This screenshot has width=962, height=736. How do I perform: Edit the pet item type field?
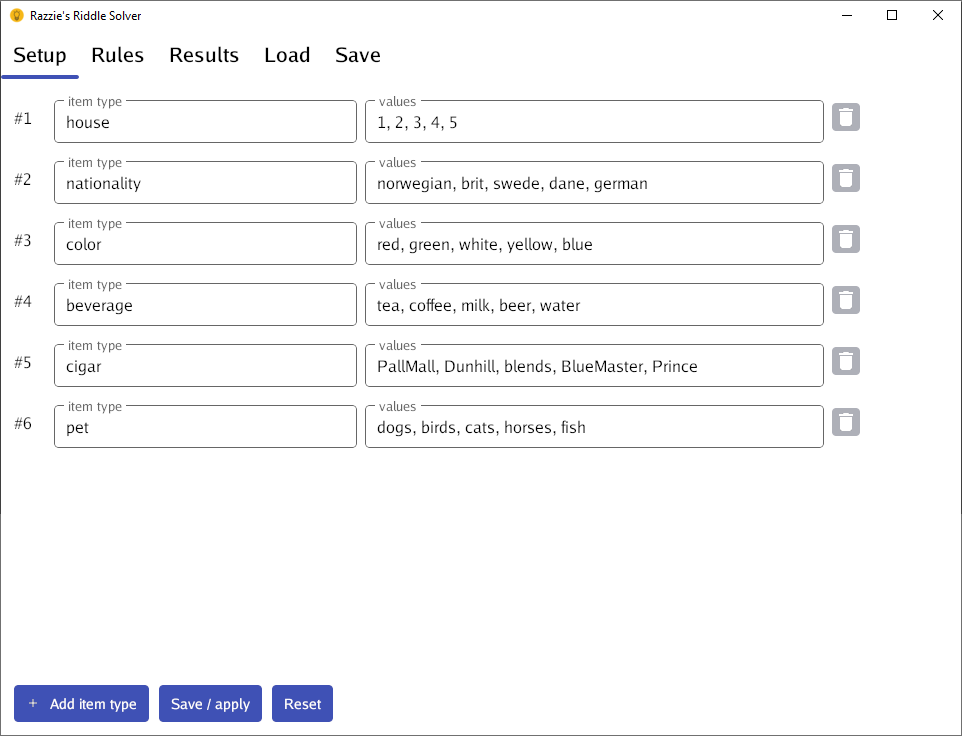tap(206, 426)
